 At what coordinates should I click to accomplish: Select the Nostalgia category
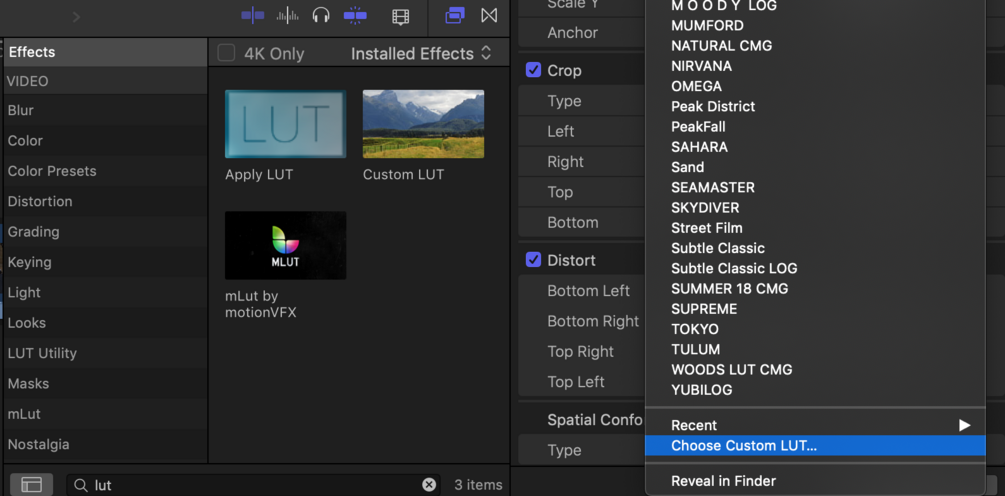click(105, 444)
